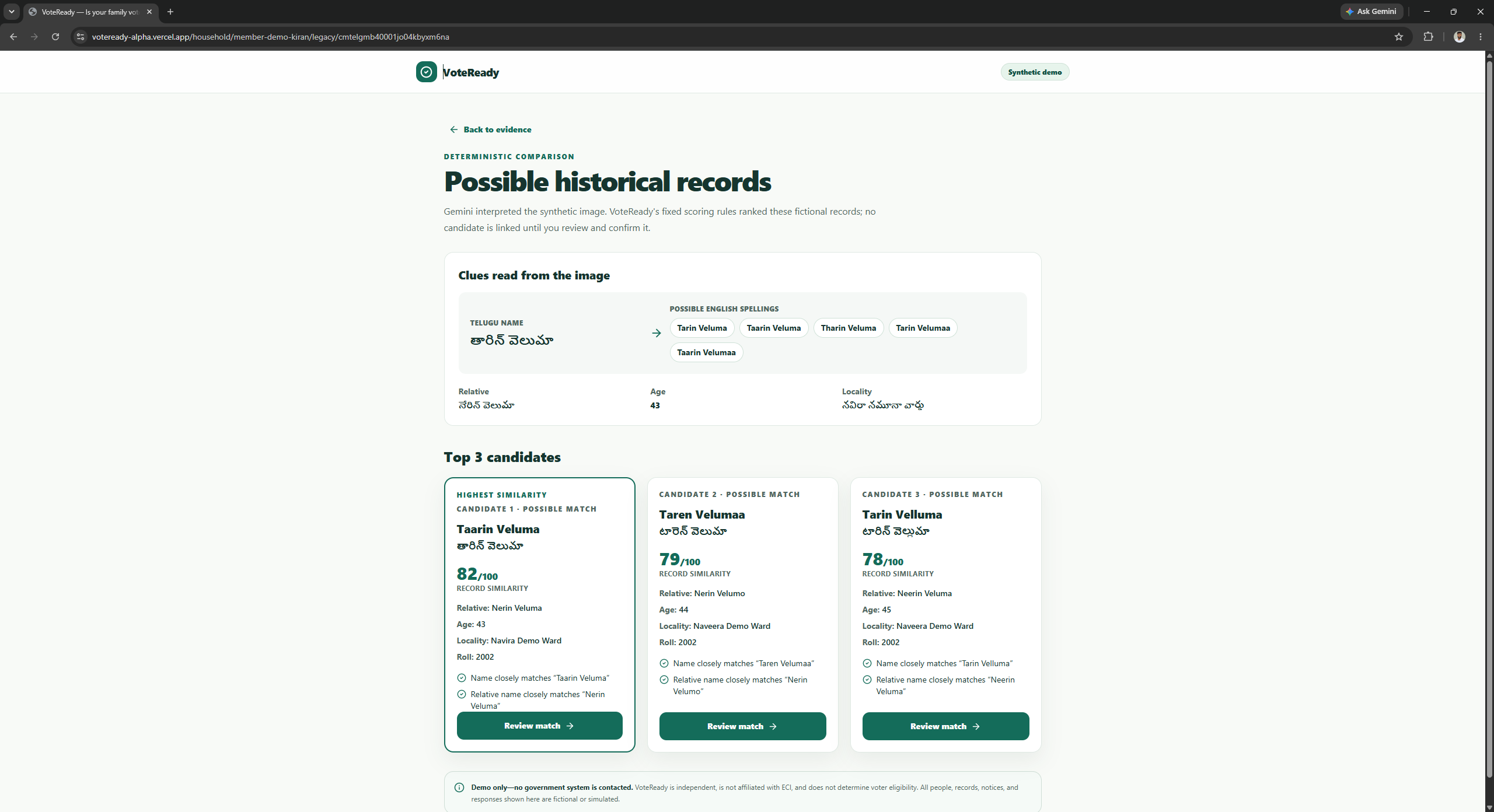Open the Chrome profile avatar

coord(1460,37)
